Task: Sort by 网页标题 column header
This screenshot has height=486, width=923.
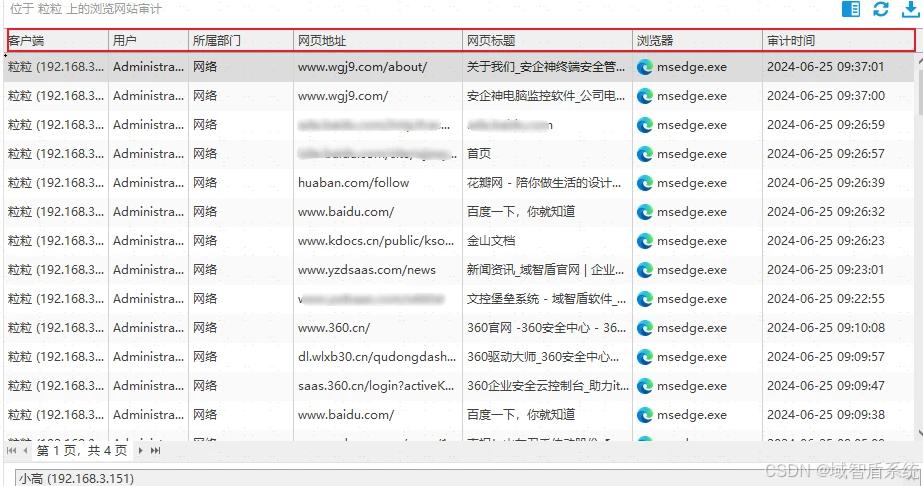Action: tap(547, 41)
